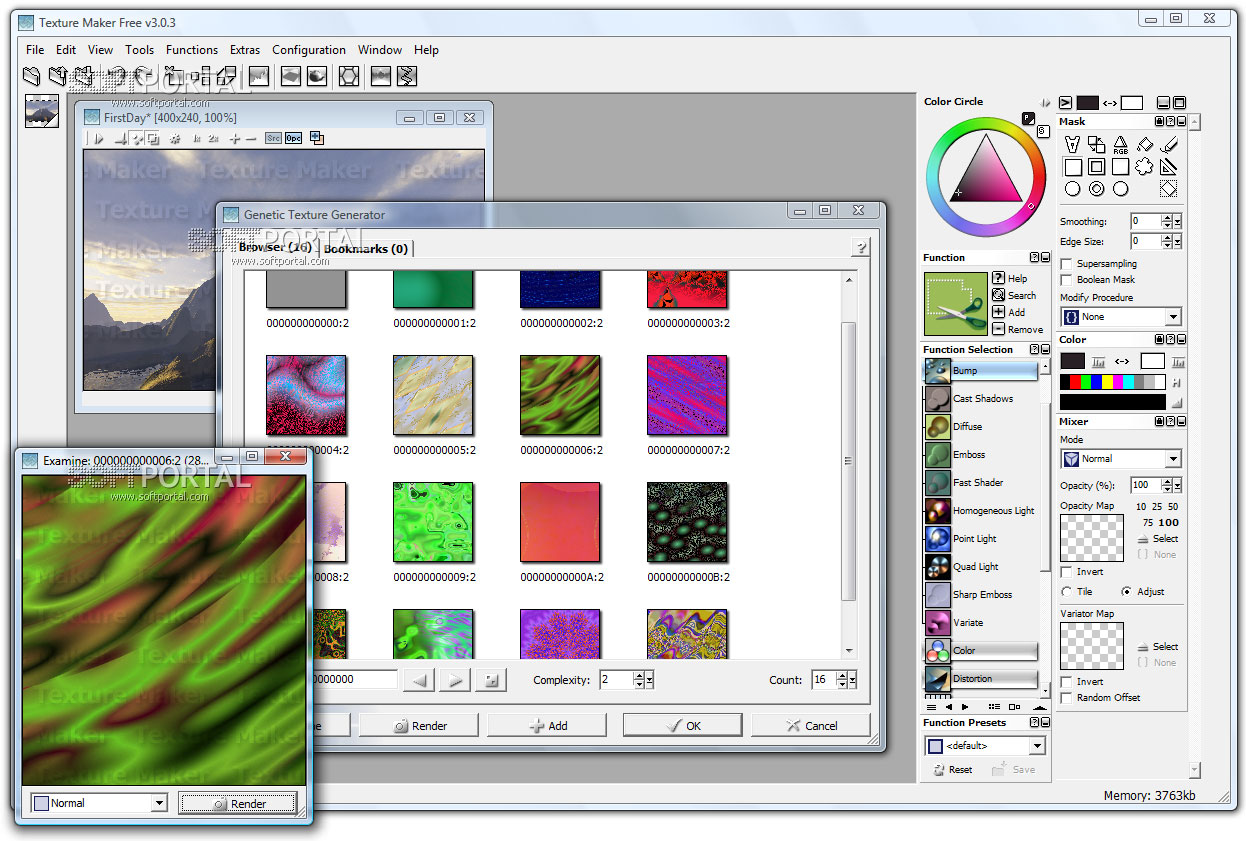Check Invert under Variator Map
Viewport: 1246px width, 841px height.
(1066, 682)
